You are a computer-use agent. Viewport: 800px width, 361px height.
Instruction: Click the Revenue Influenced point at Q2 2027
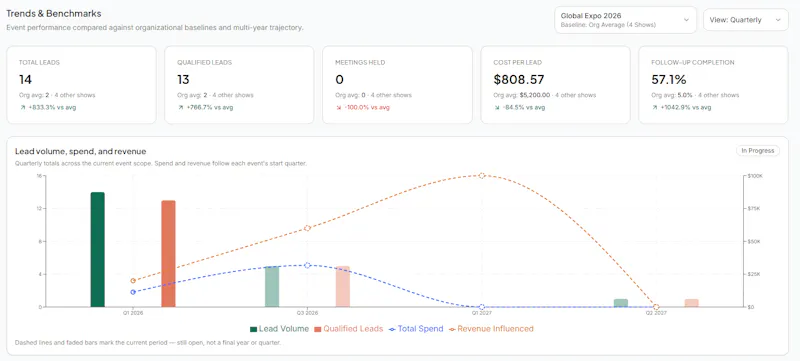coord(656,307)
